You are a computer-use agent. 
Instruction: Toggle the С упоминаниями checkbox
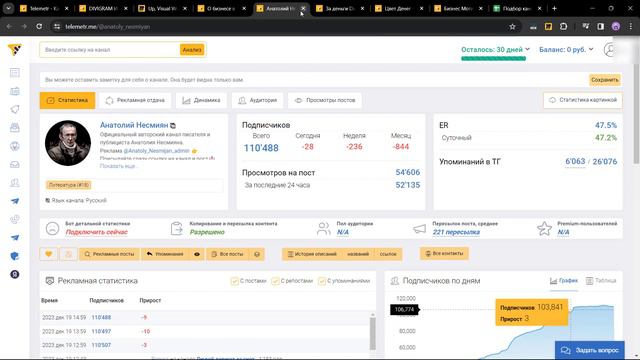click(322, 281)
